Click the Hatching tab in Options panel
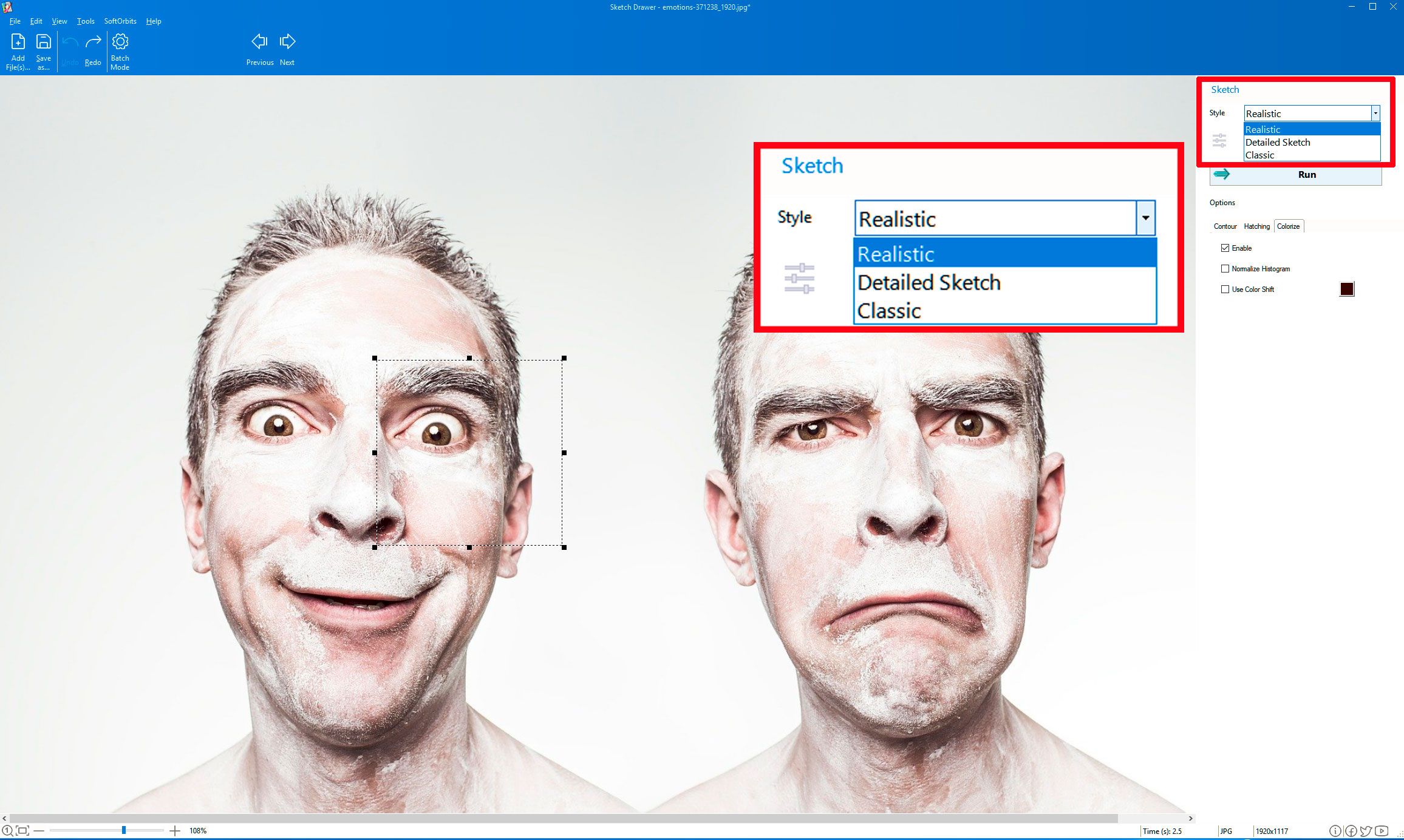 (1257, 225)
